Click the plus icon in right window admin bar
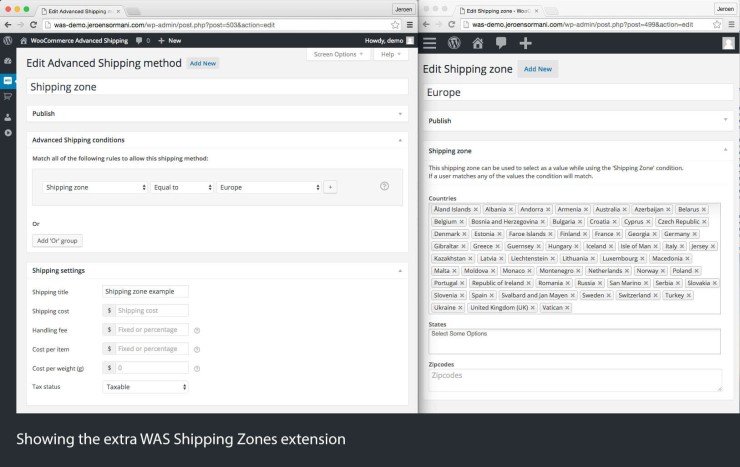Screen dimensions: 740x467 525,43
